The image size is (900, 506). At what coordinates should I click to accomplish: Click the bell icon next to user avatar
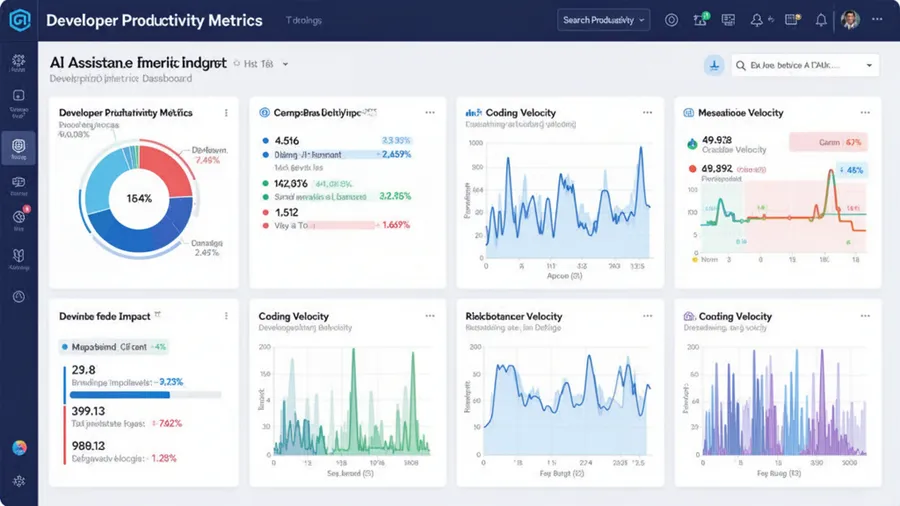pyautogui.click(x=821, y=21)
